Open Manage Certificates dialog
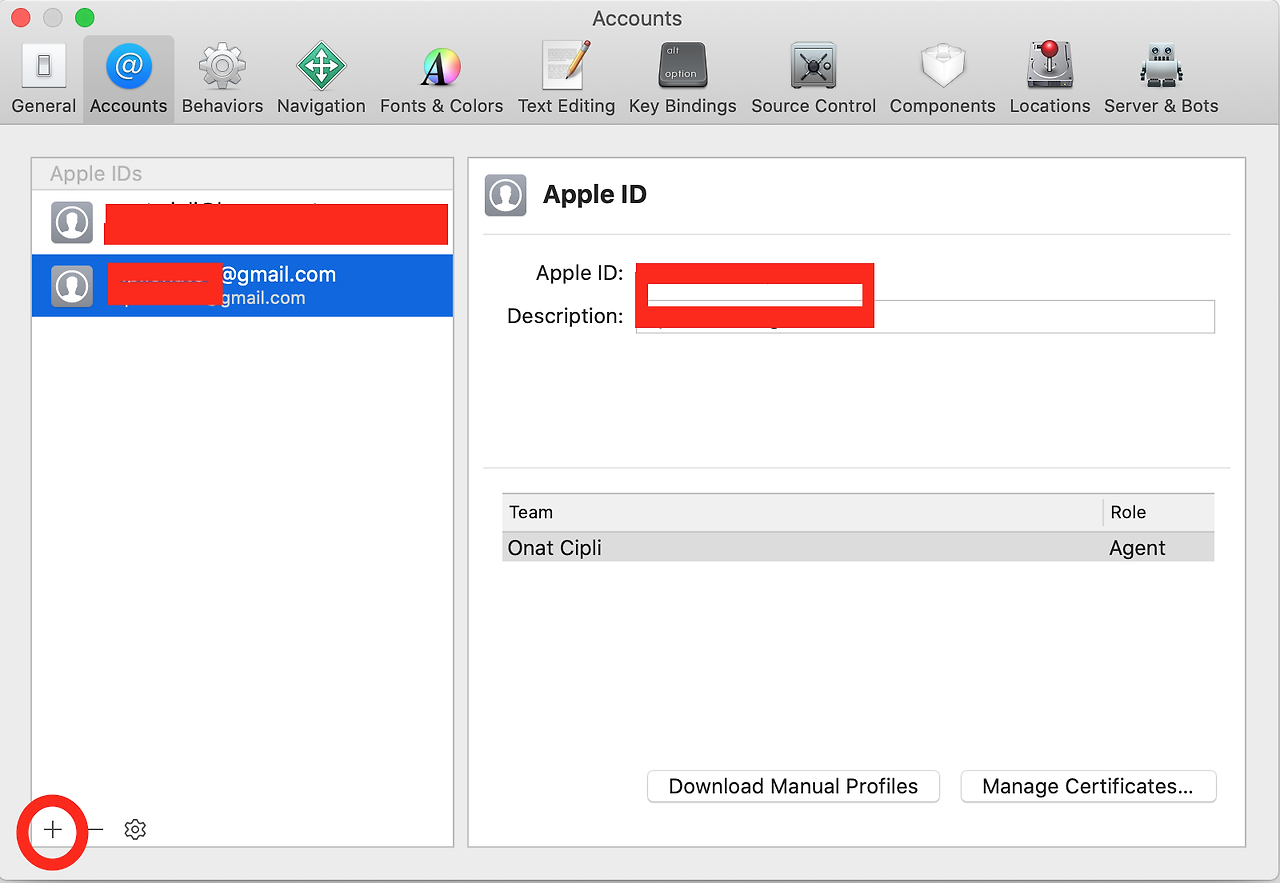This screenshot has width=1280, height=883. (1088, 786)
